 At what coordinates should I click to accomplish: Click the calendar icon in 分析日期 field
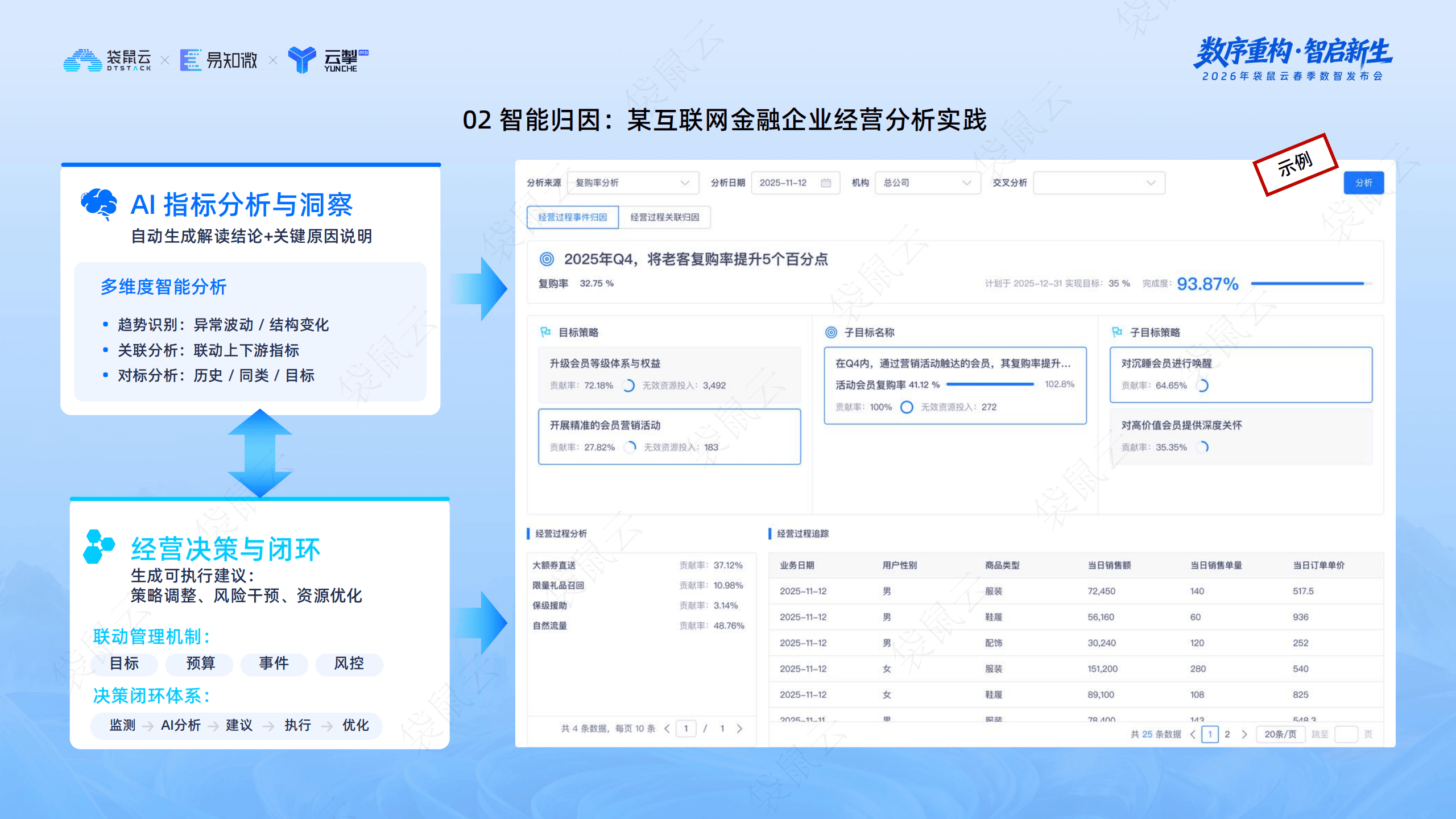pos(826,183)
